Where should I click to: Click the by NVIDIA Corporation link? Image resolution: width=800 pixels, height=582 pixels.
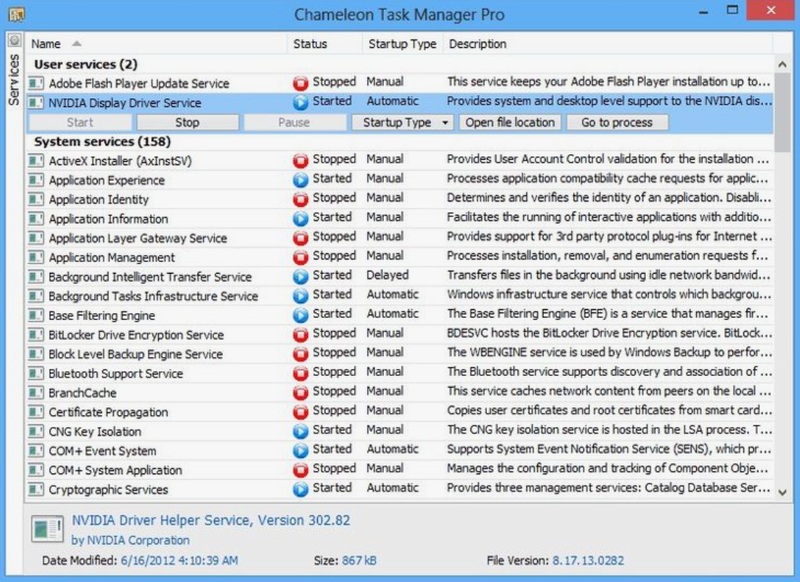click(x=130, y=540)
